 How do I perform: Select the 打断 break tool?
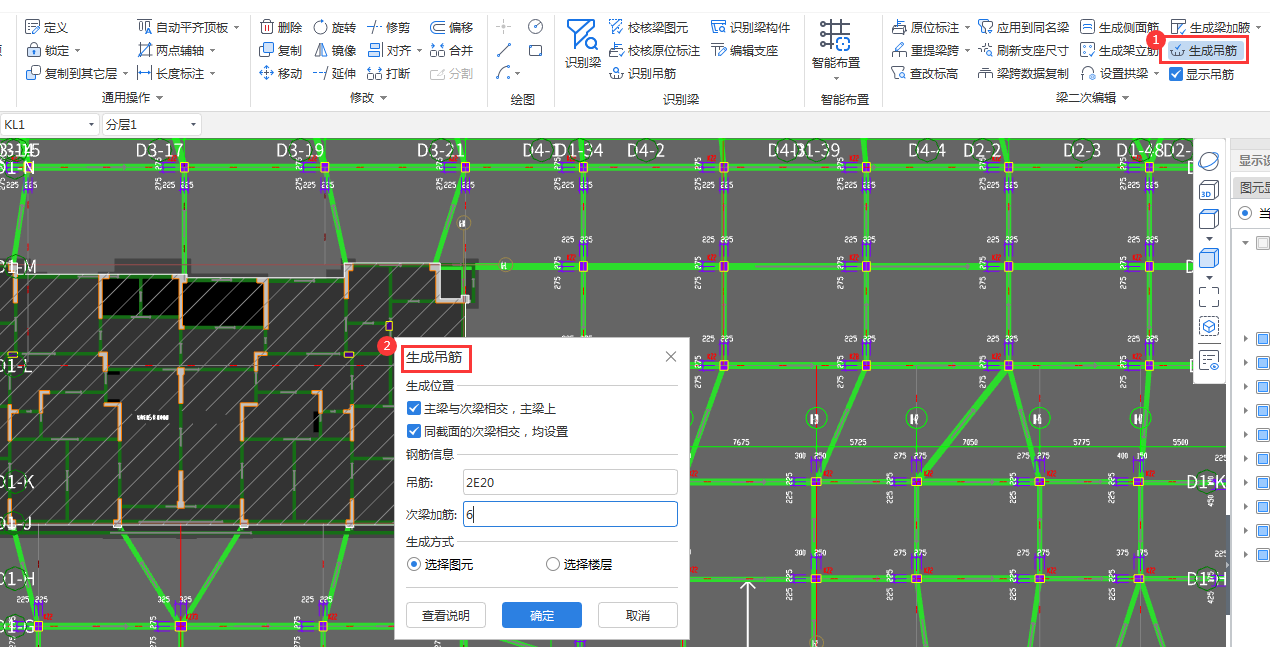click(388, 73)
